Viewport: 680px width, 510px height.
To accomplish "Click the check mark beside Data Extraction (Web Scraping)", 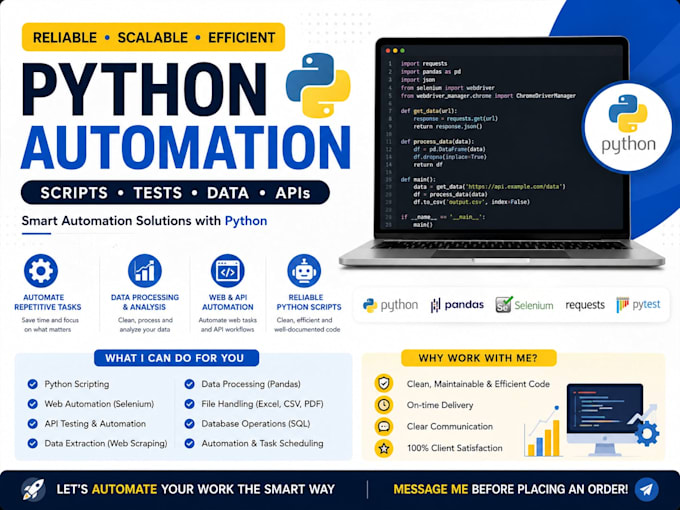I will pyautogui.click(x=33, y=443).
